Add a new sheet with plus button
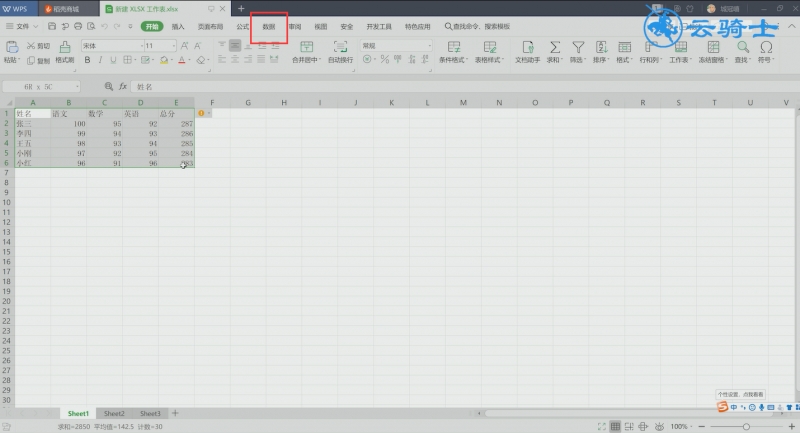800x433 pixels. (175, 413)
